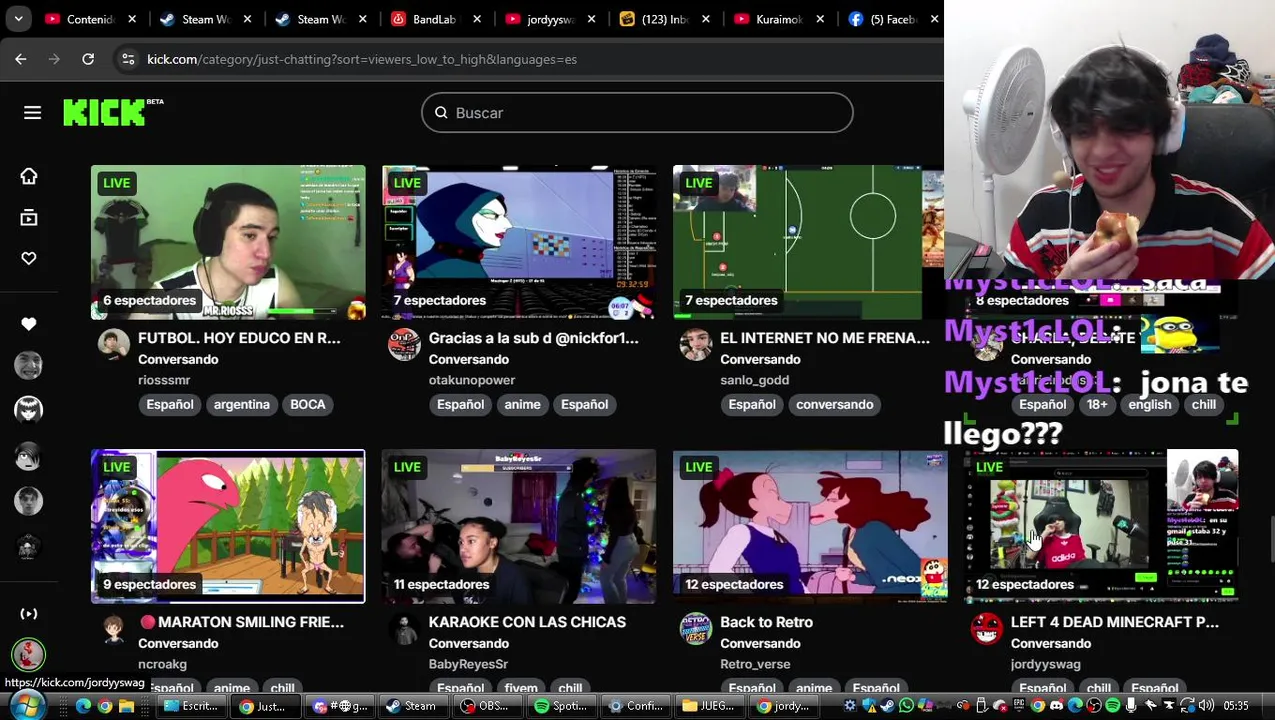
Task: Open otakunopower channel avatar
Action: 404,345
